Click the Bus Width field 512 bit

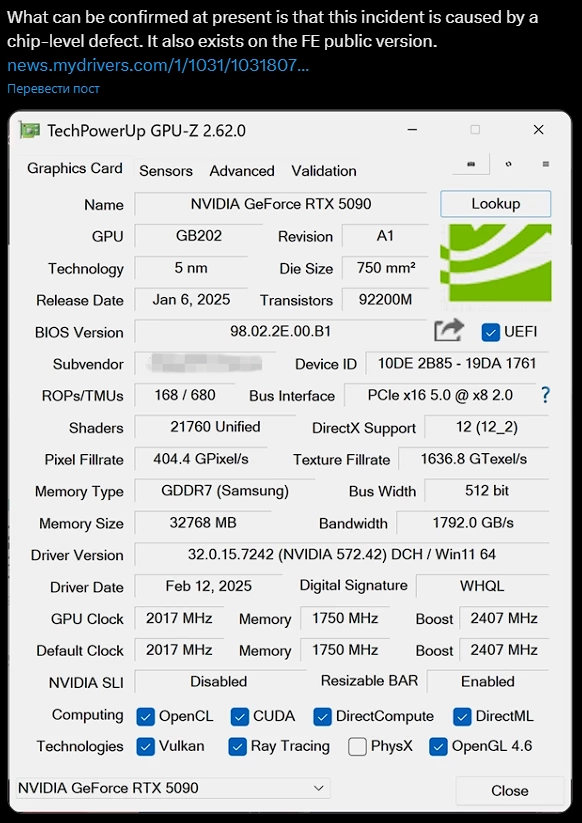486,491
